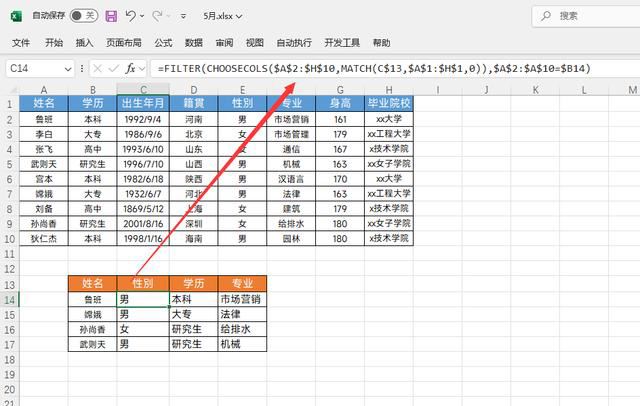Image resolution: width=640 pixels, height=406 pixels.
Task: Select column B header
Action: [93, 90]
